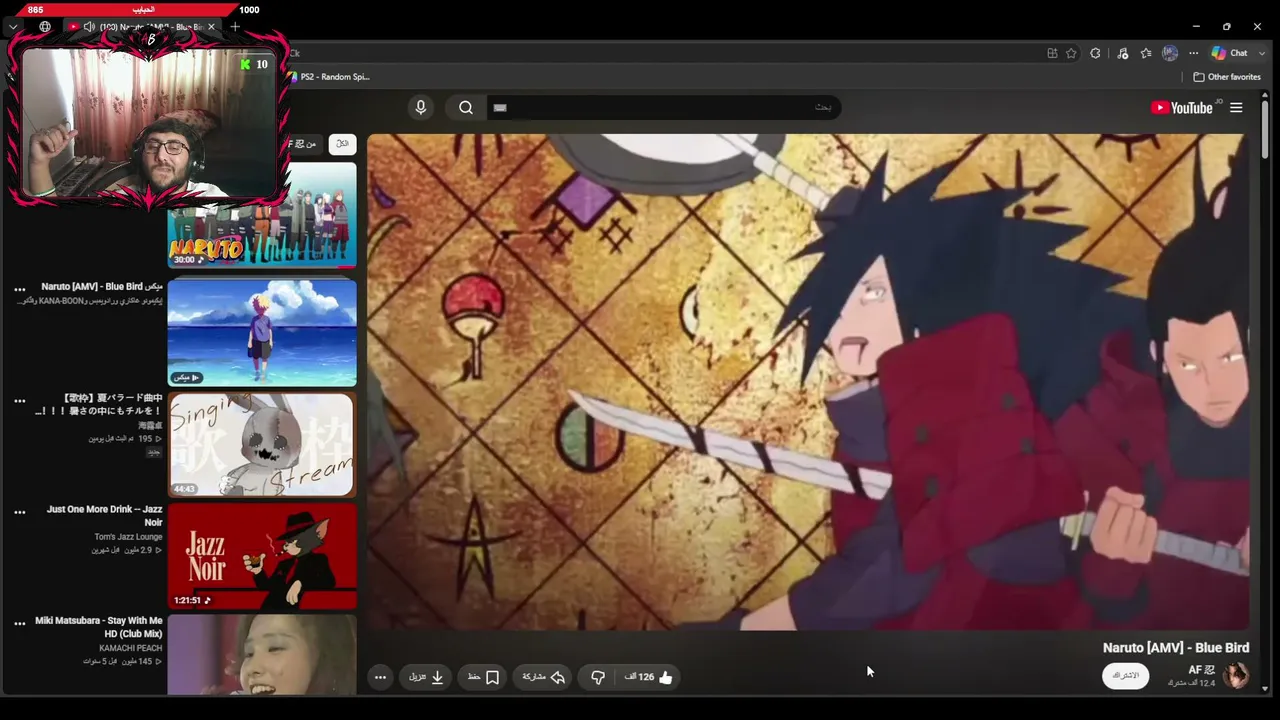Open the Naruto 30:00 group thumbnail

[x=262, y=215]
